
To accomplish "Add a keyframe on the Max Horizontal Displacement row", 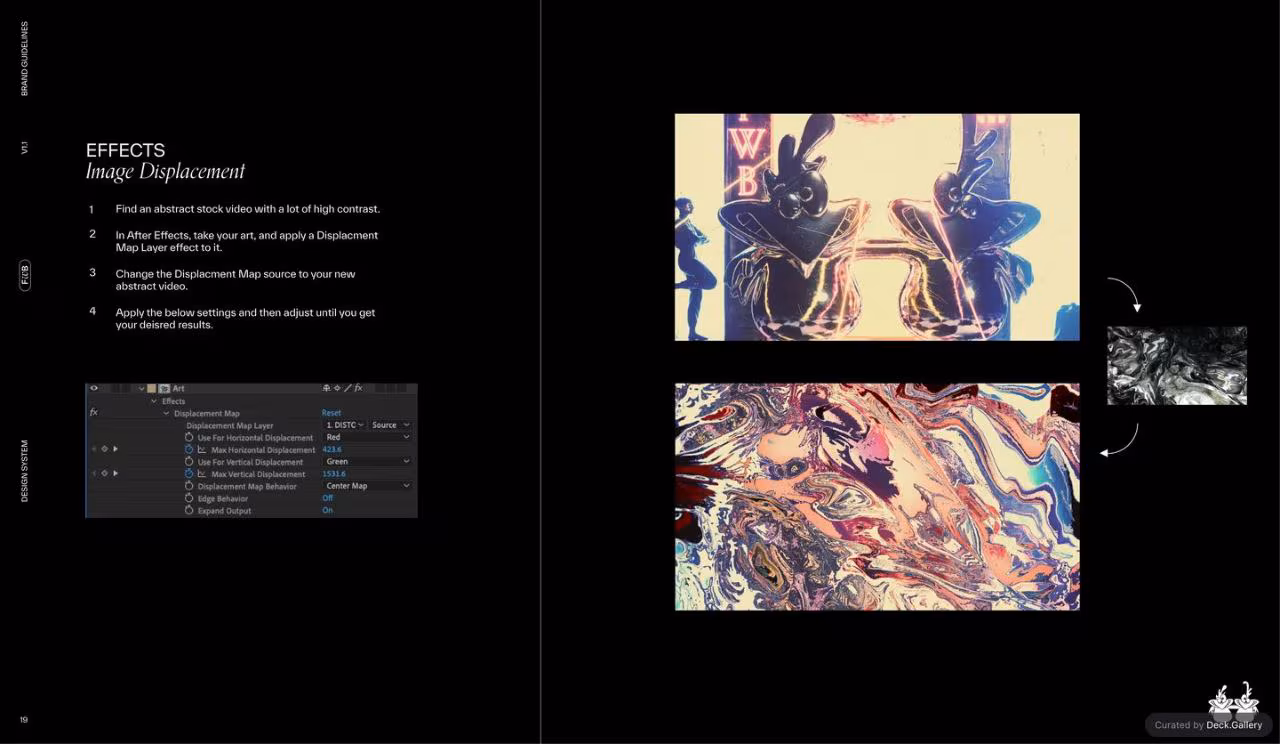I will [x=104, y=449].
